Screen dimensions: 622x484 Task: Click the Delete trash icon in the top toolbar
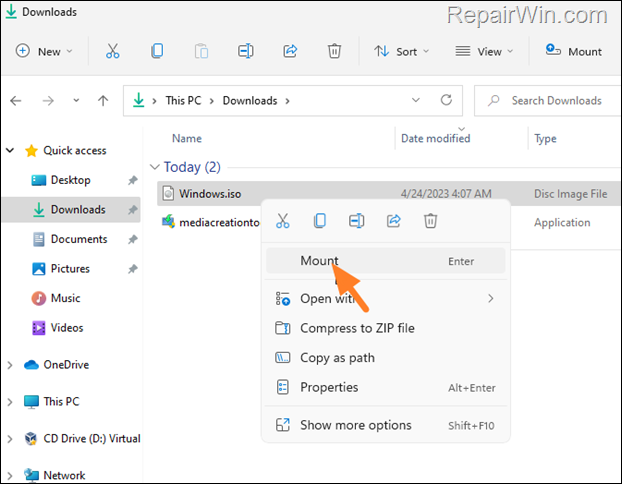[334, 51]
